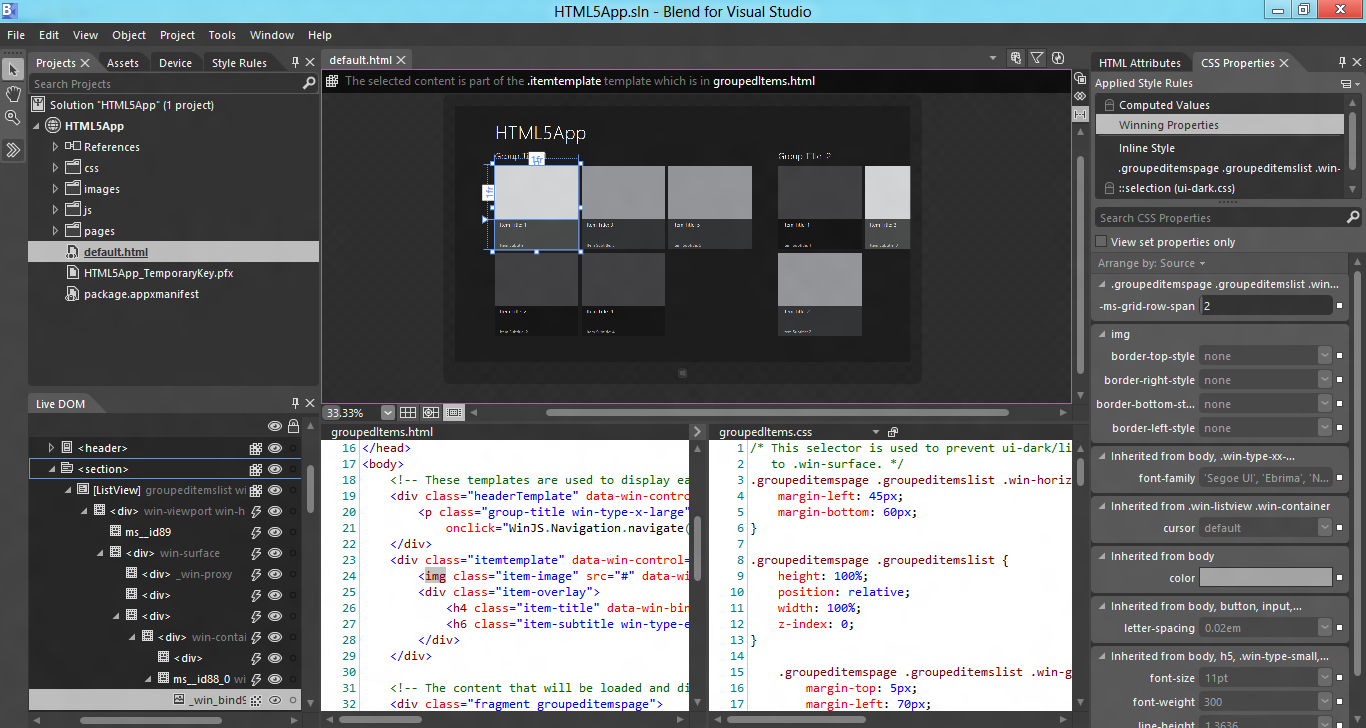Image resolution: width=1366 pixels, height=728 pixels.
Task: Select the Pan hand tool
Action: pos(13,94)
